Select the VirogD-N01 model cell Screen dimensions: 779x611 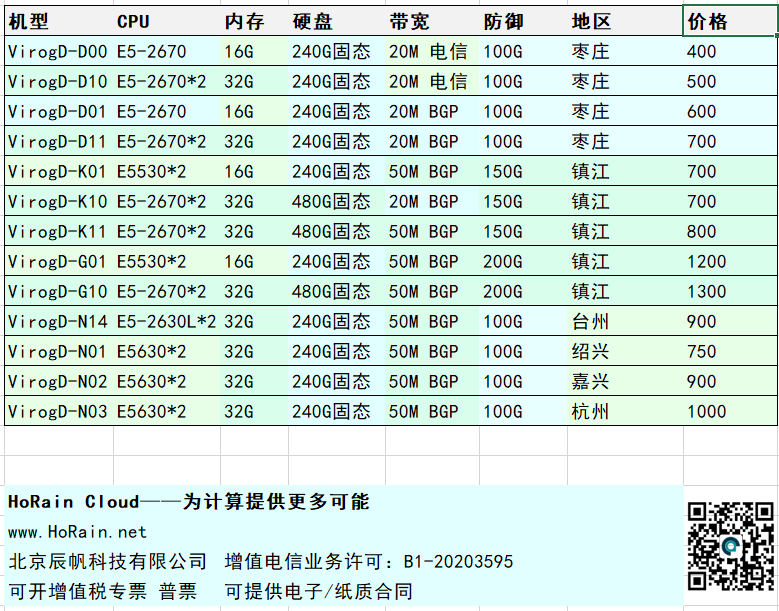coord(59,351)
